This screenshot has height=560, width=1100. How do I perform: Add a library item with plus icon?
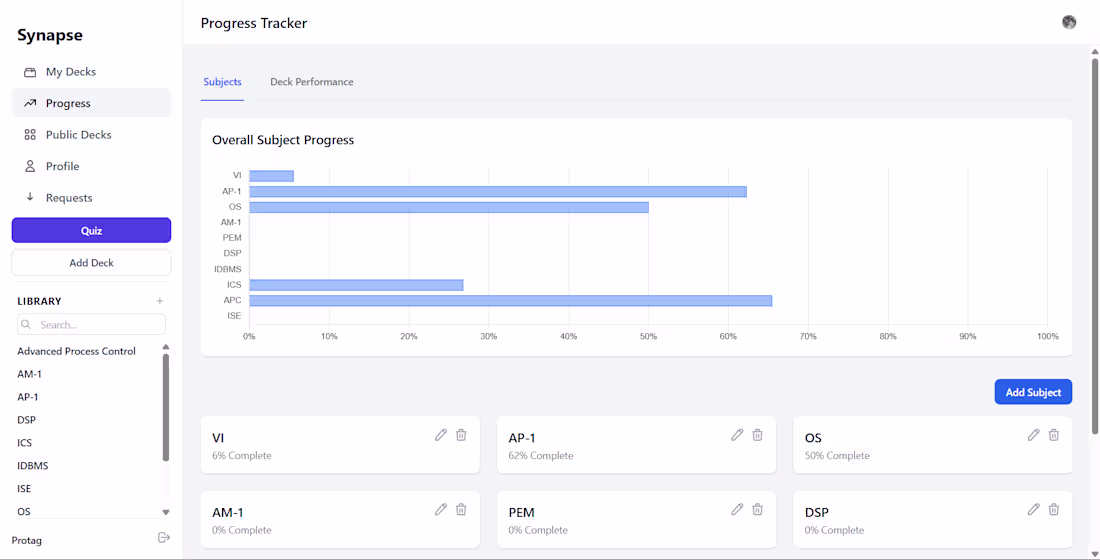click(160, 301)
